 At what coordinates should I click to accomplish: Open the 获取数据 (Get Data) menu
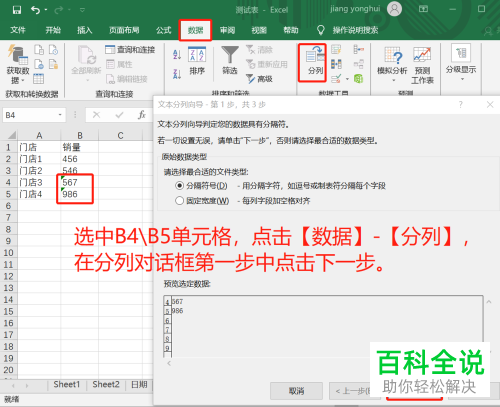click(x=18, y=64)
